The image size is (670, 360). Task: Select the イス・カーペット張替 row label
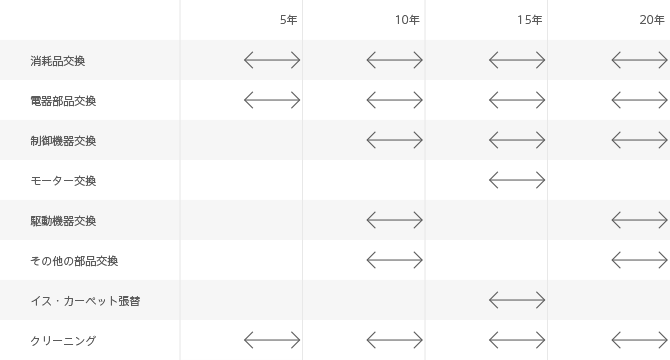point(85,301)
